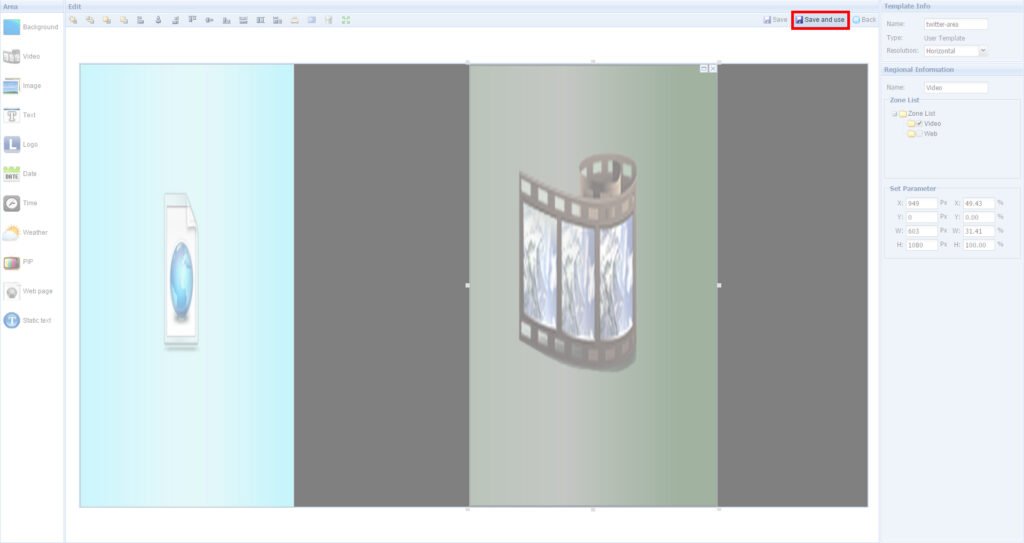
Task: Click the template Name field
Action: [955, 24]
